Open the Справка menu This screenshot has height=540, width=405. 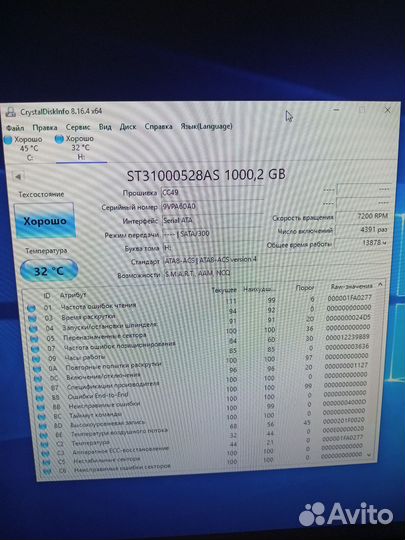[158, 126]
